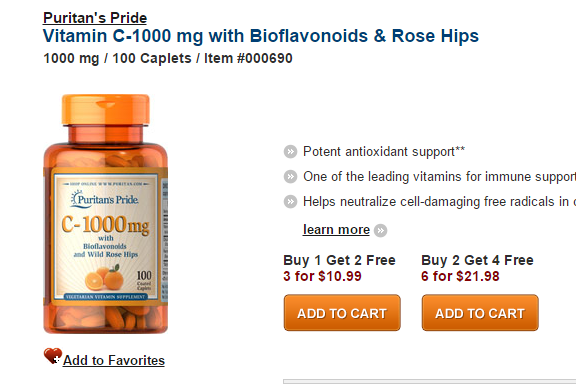
Task: Click the immune support bullet text
Action: click(439, 177)
